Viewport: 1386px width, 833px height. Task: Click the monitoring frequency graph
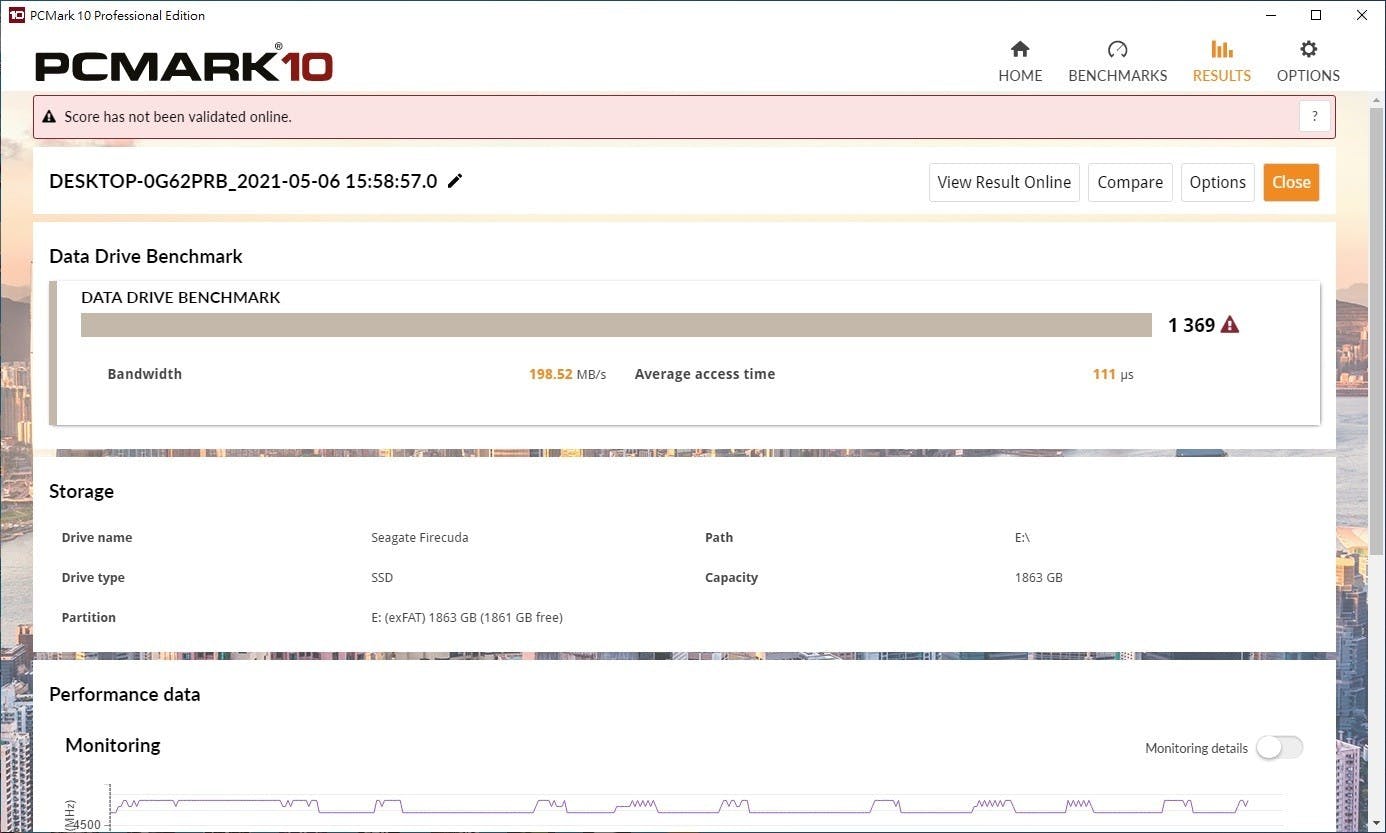point(680,806)
